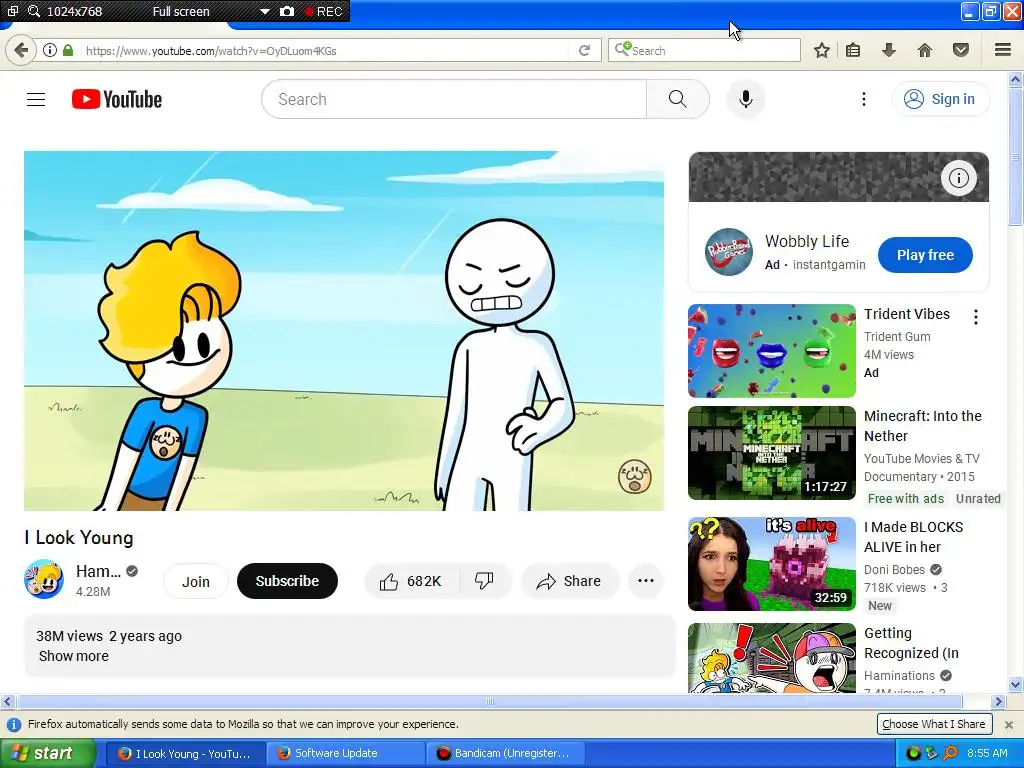Image resolution: width=1024 pixels, height=768 pixels.
Task: Click the Subscribe button
Action: click(287, 581)
